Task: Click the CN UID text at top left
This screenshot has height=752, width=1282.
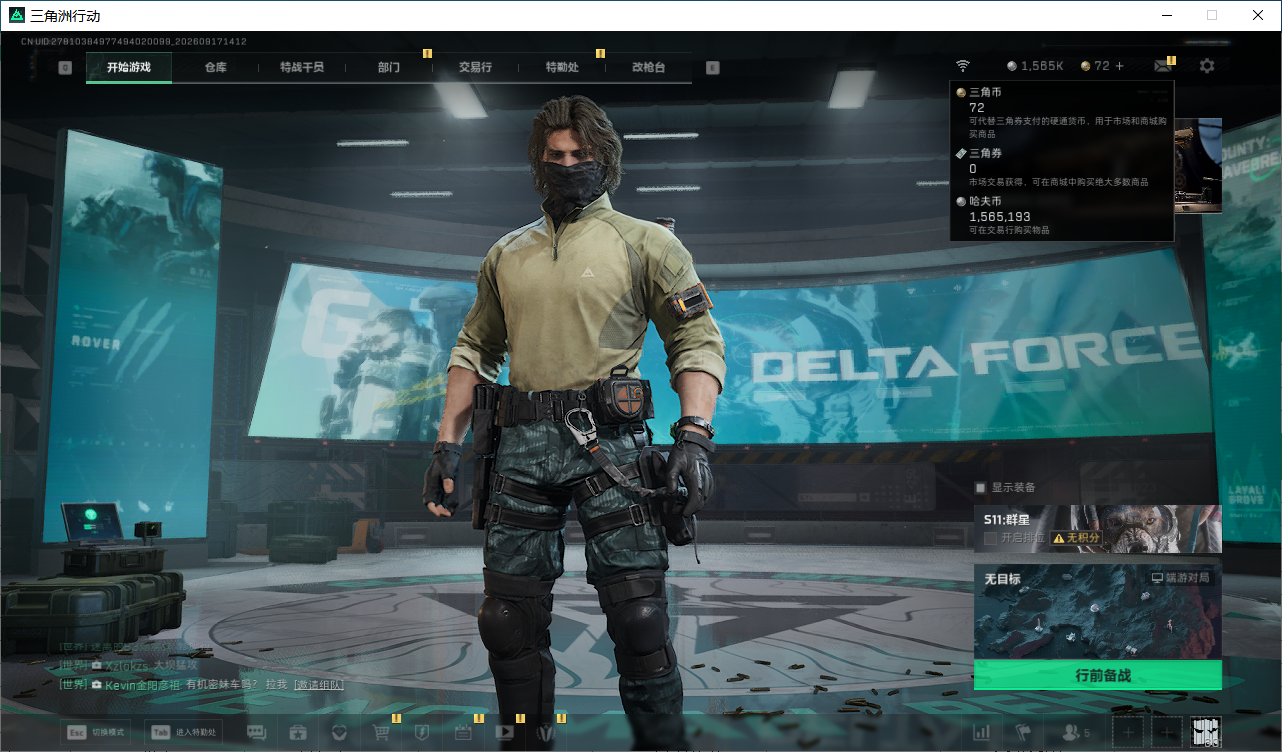Action: tap(134, 42)
